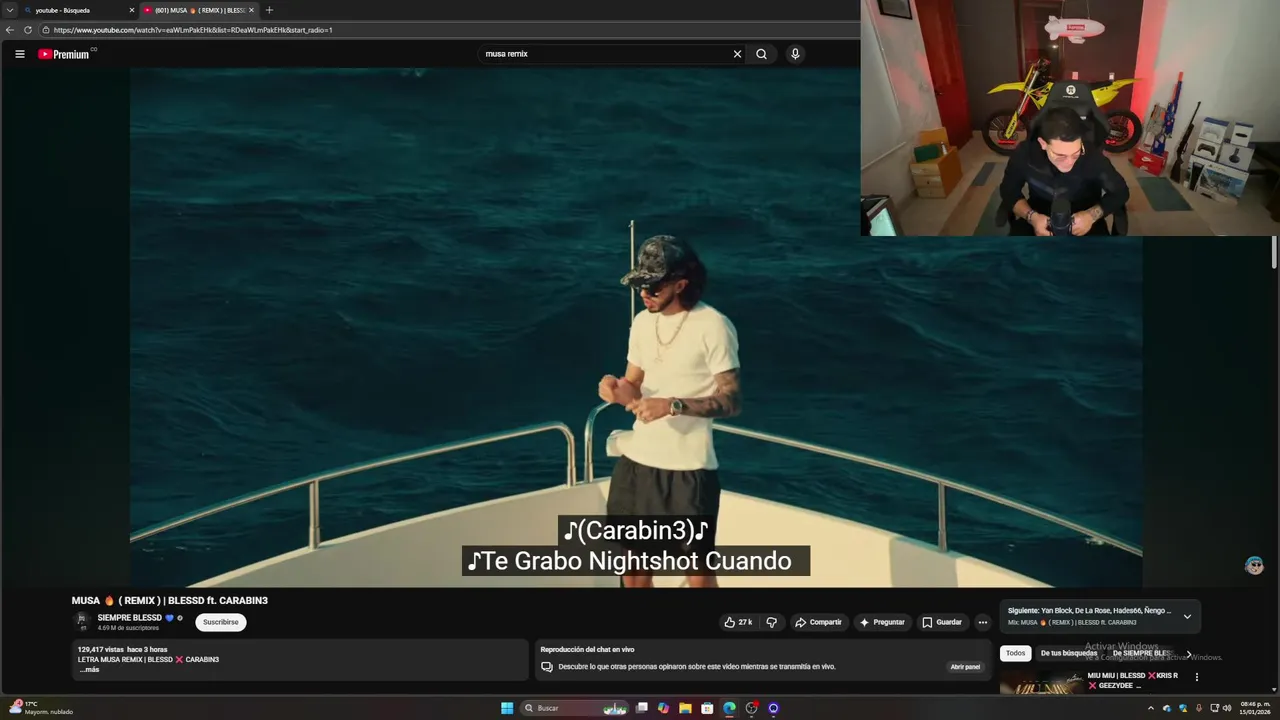The height and width of the screenshot is (720, 1280).
Task: Subscribe with the Suscribirse button
Action: click(221, 622)
